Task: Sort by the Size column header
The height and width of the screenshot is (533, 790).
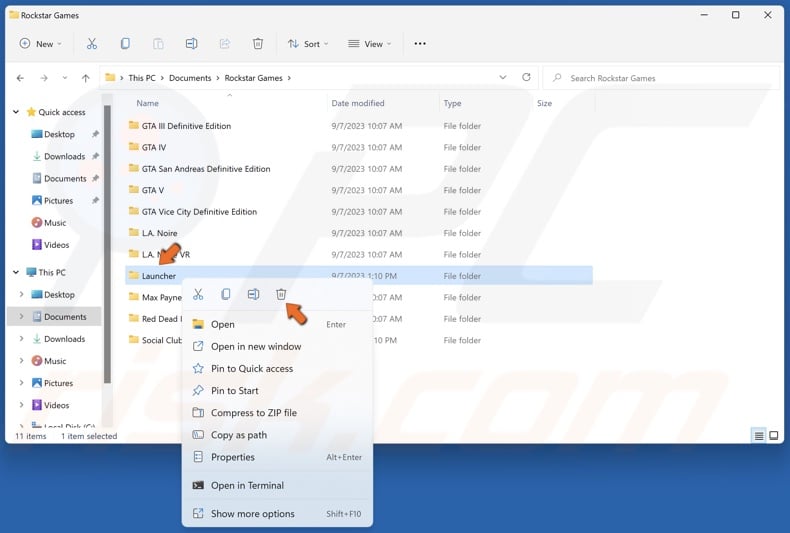Action: pyautogui.click(x=544, y=103)
